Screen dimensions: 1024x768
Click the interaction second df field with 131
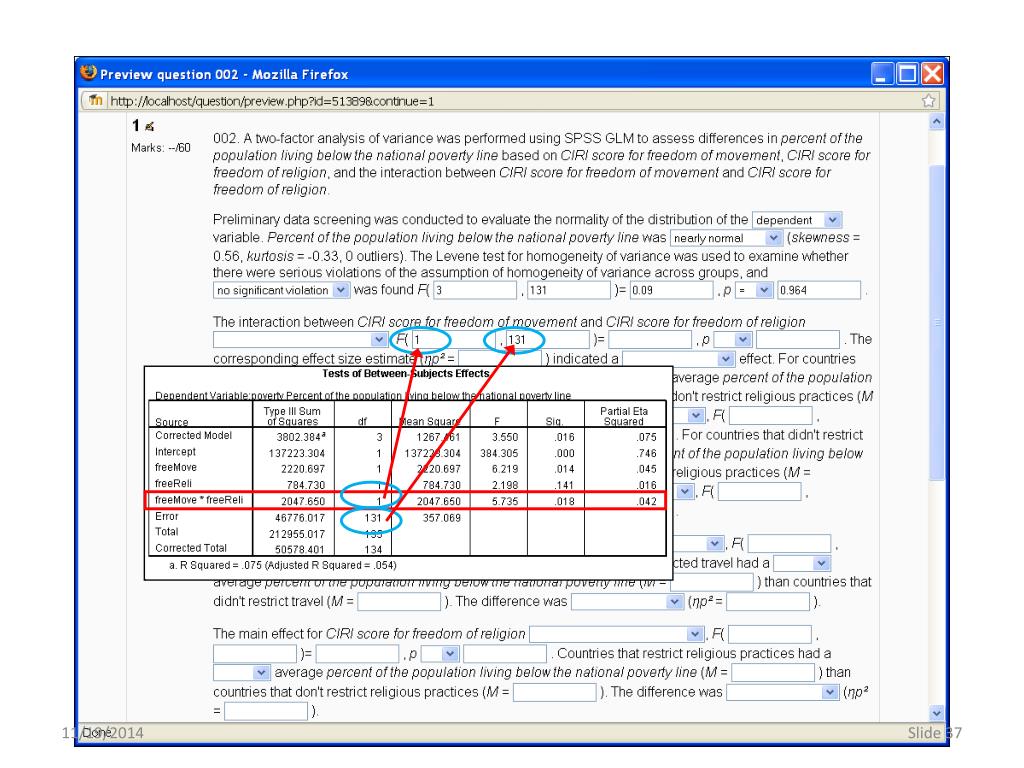547,340
